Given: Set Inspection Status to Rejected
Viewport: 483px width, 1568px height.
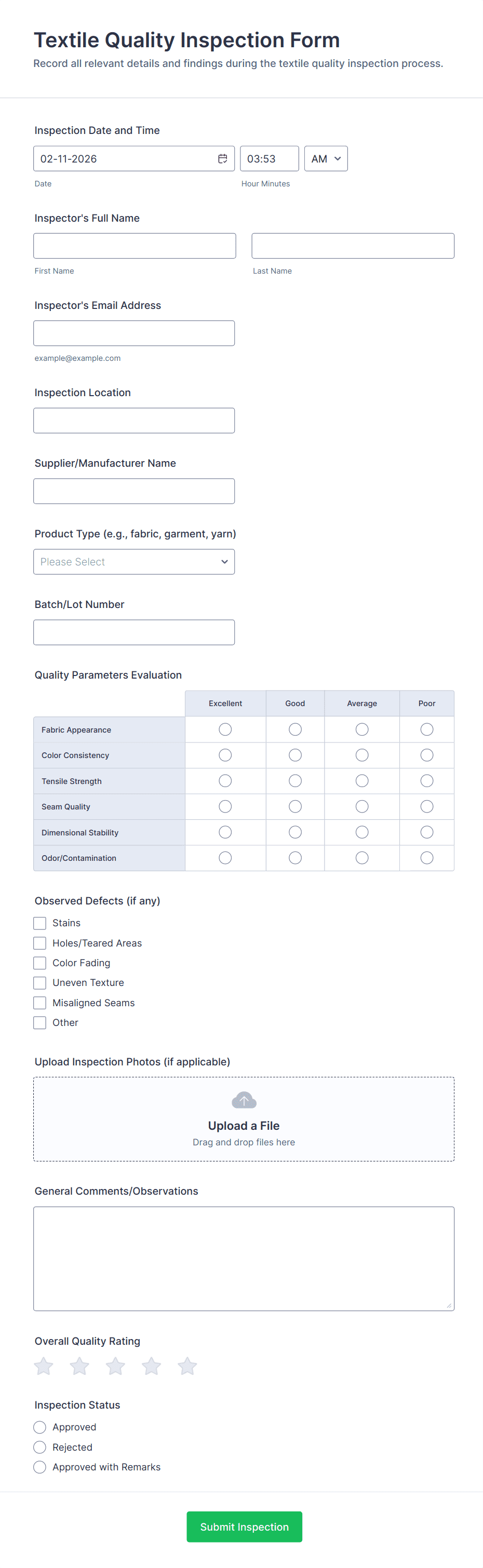Looking at the screenshot, I should pos(40,1447).
